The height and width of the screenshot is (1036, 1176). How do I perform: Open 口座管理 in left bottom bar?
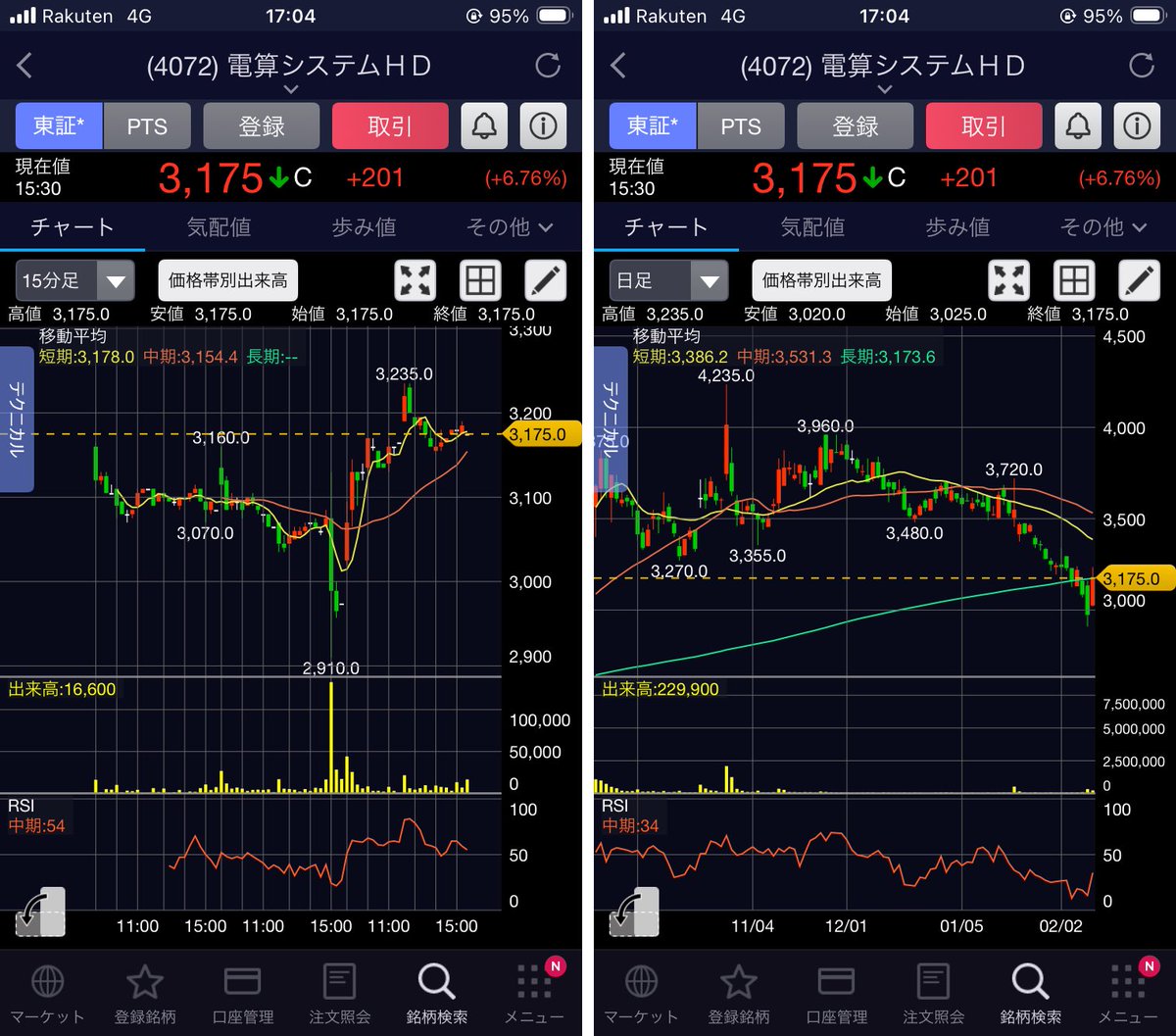point(242,993)
